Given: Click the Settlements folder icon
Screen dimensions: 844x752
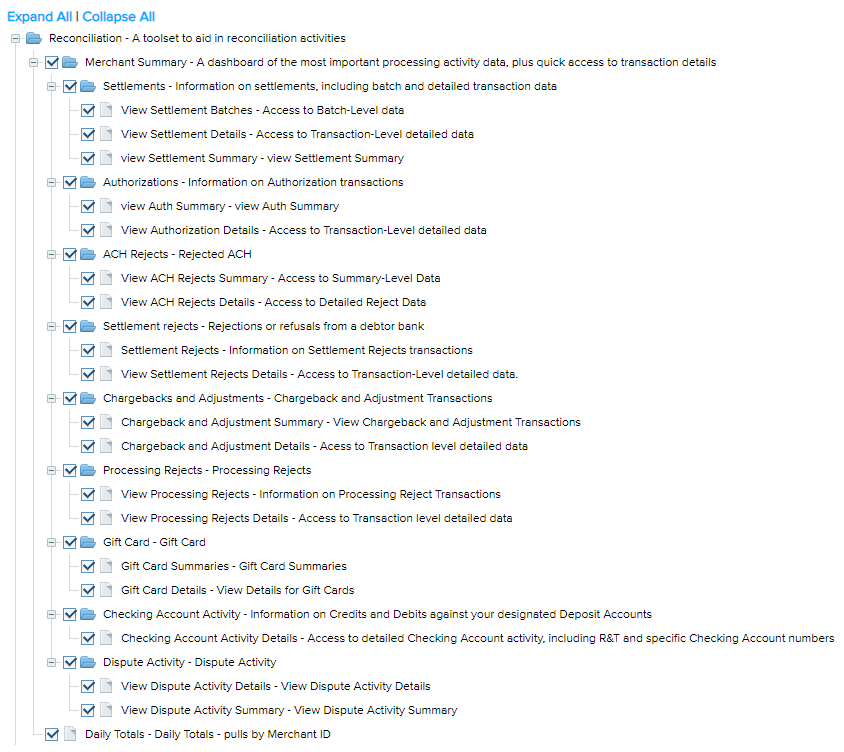Looking at the screenshot, I should point(88,86).
